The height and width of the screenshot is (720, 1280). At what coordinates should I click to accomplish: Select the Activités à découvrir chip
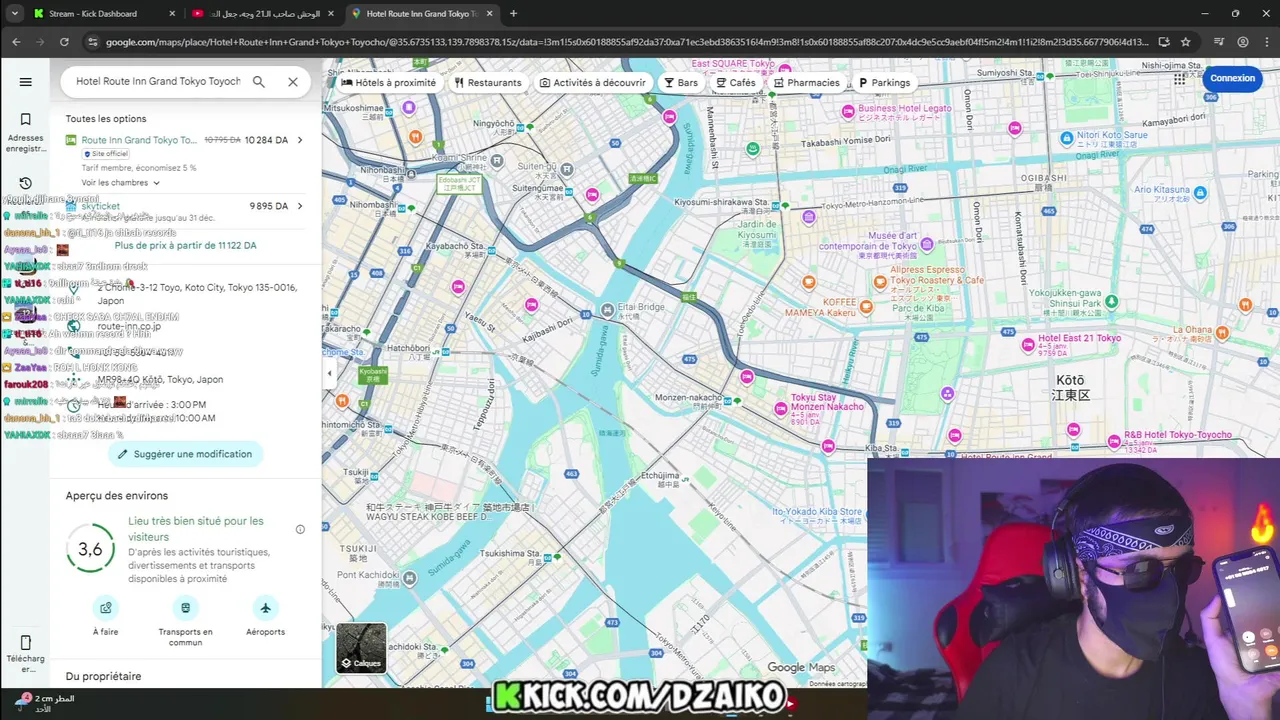pos(593,83)
